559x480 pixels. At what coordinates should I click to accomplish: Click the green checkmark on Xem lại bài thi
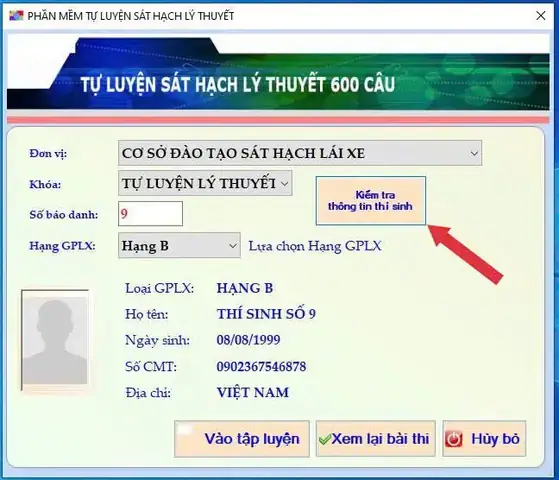325,439
